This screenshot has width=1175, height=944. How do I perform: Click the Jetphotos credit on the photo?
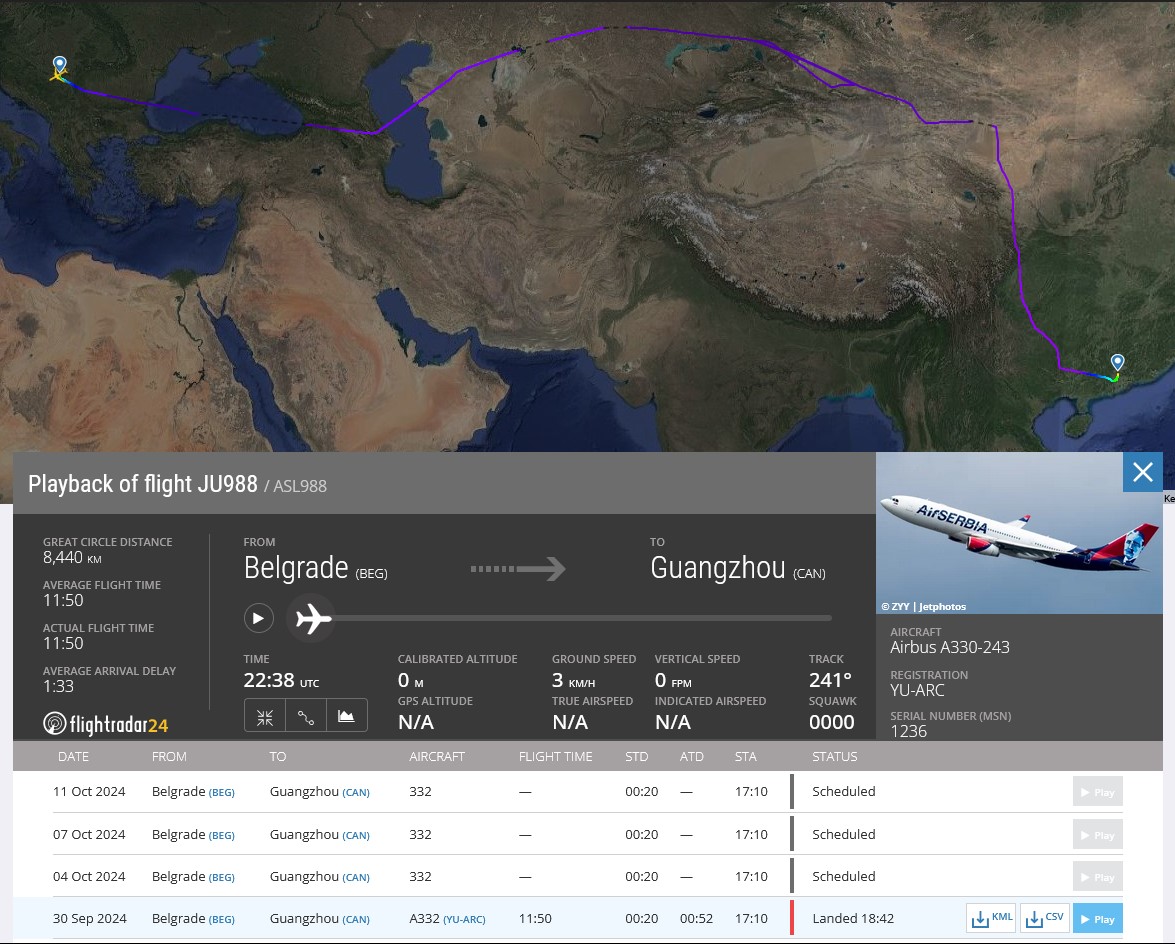tap(943, 607)
